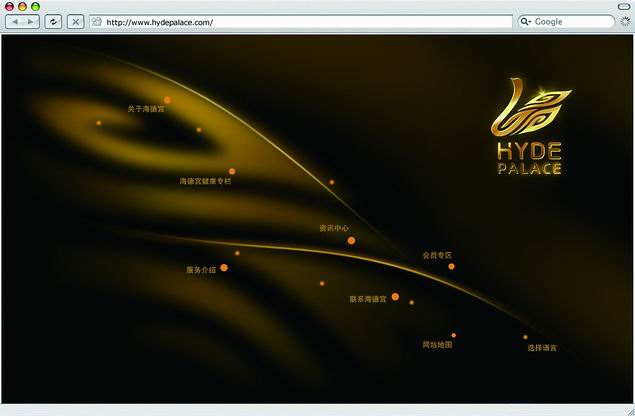This screenshot has height=416, width=635.
Task: Click the site icon in address bar
Action: point(96,22)
